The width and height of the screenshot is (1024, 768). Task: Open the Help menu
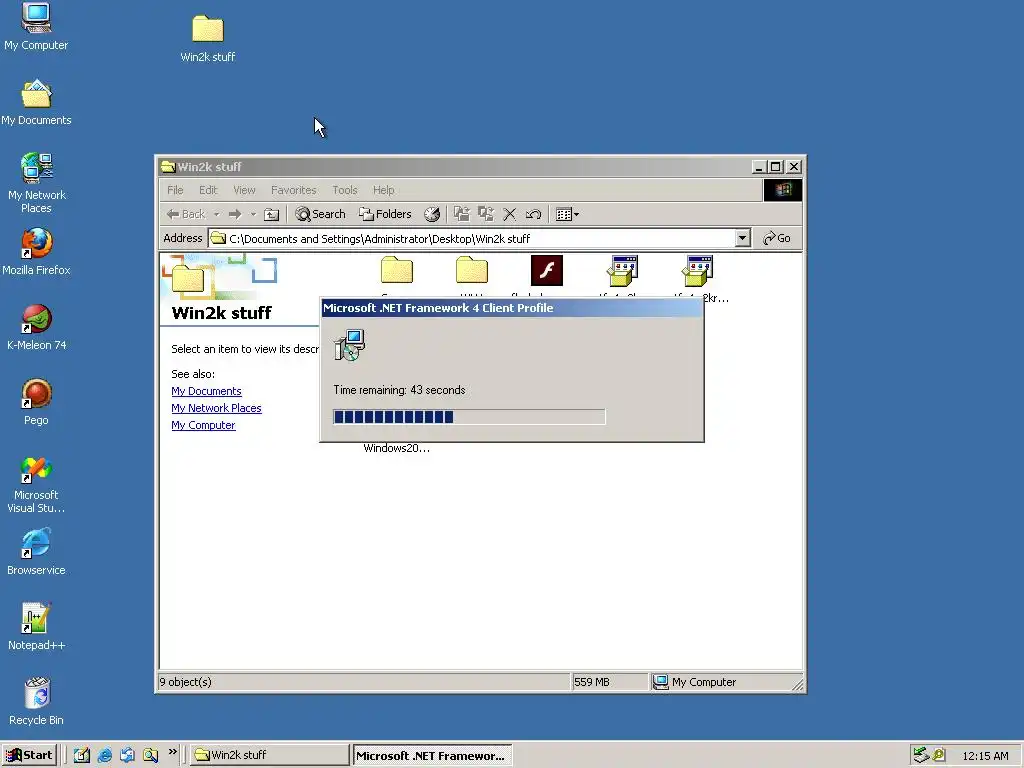[x=384, y=190]
